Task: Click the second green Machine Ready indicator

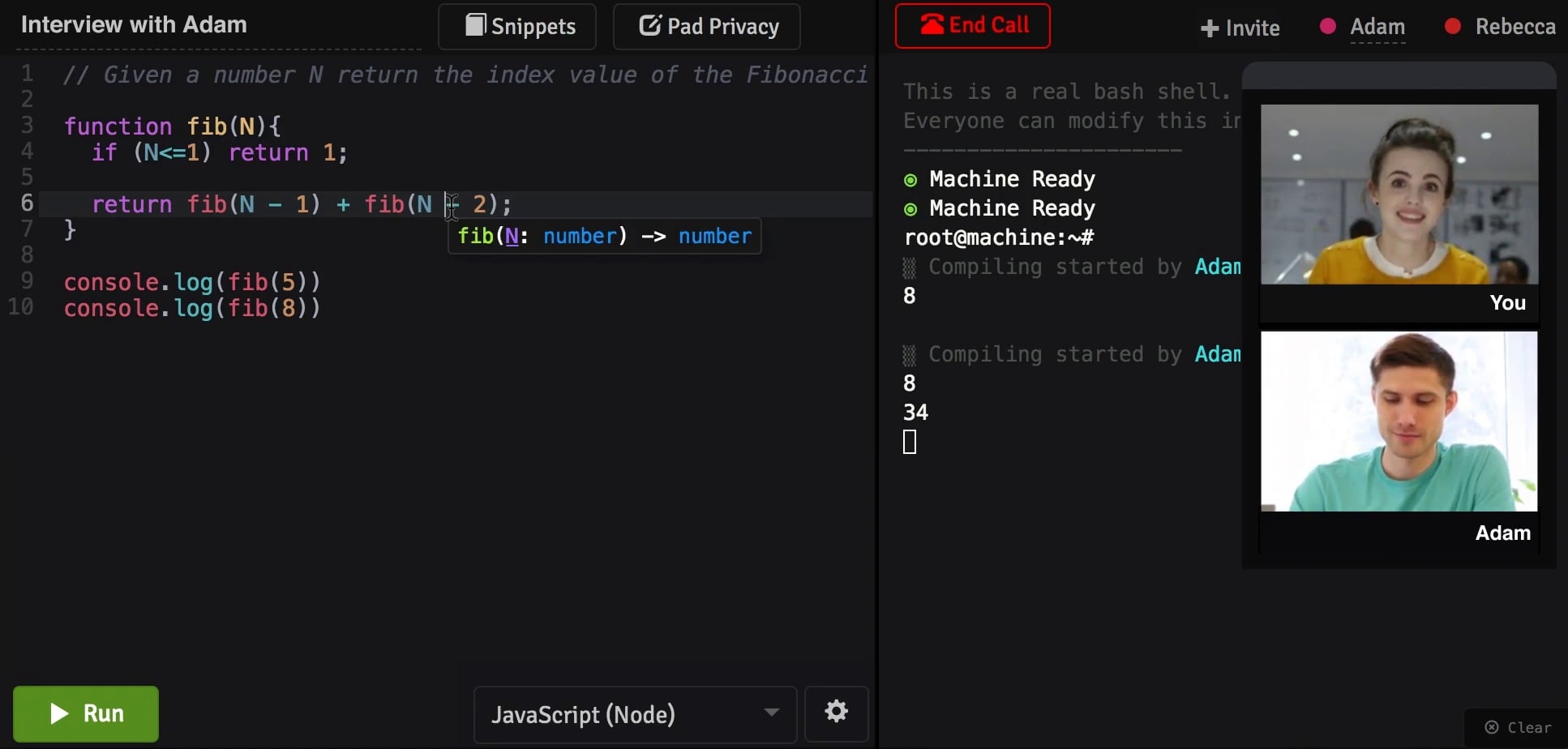Action: [x=910, y=209]
